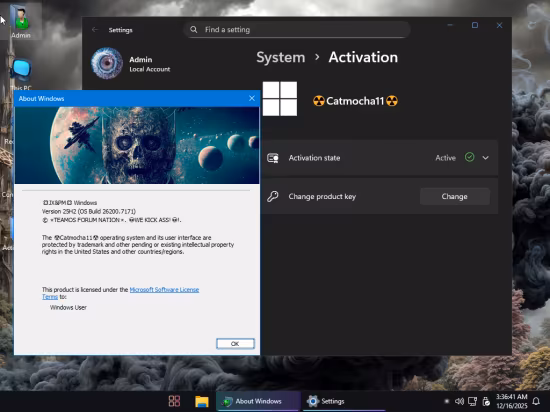
Task: Navigate to System breadcrumb
Action: (281, 57)
